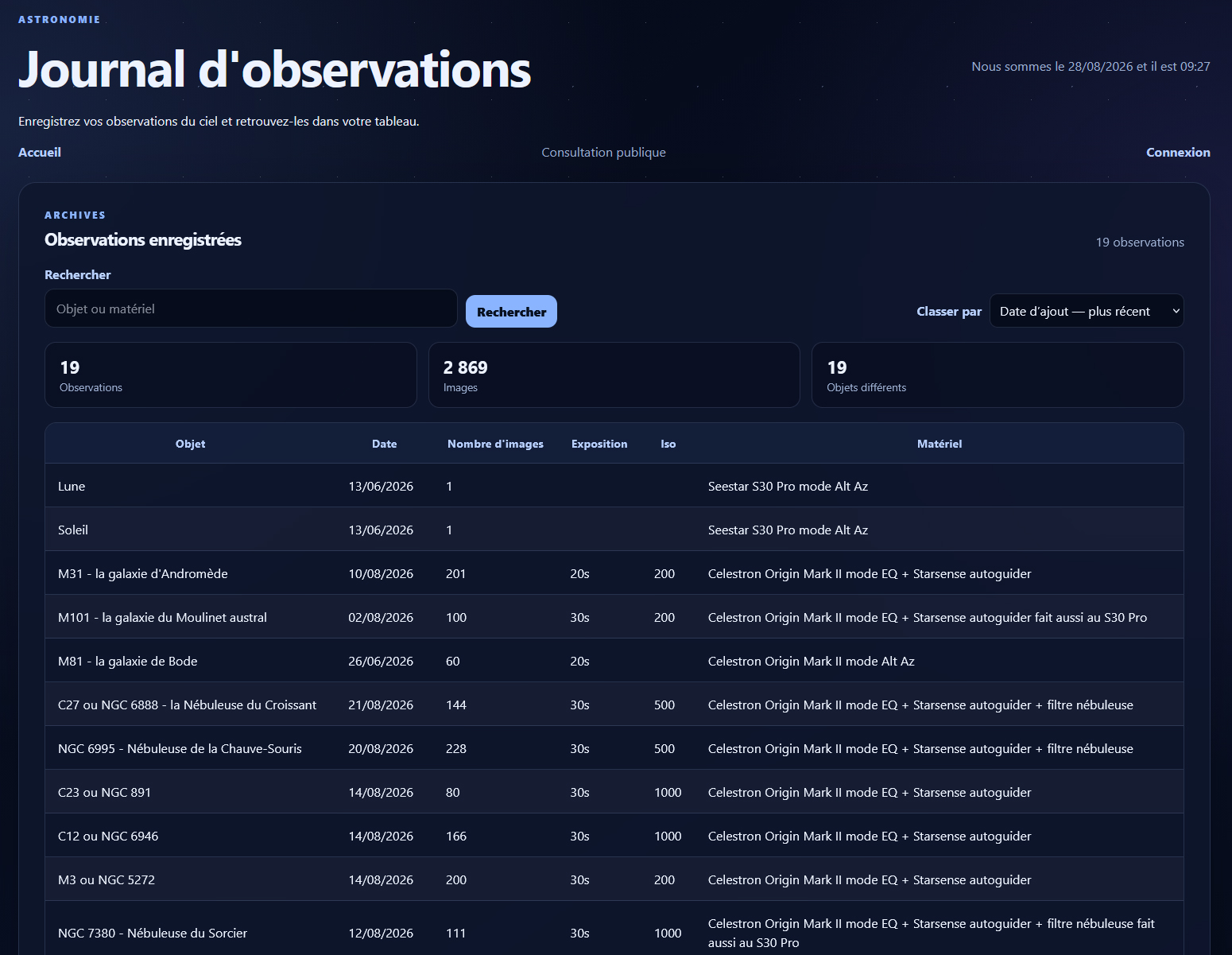Click the Iso column header
The height and width of the screenshot is (955, 1232).
[668, 444]
